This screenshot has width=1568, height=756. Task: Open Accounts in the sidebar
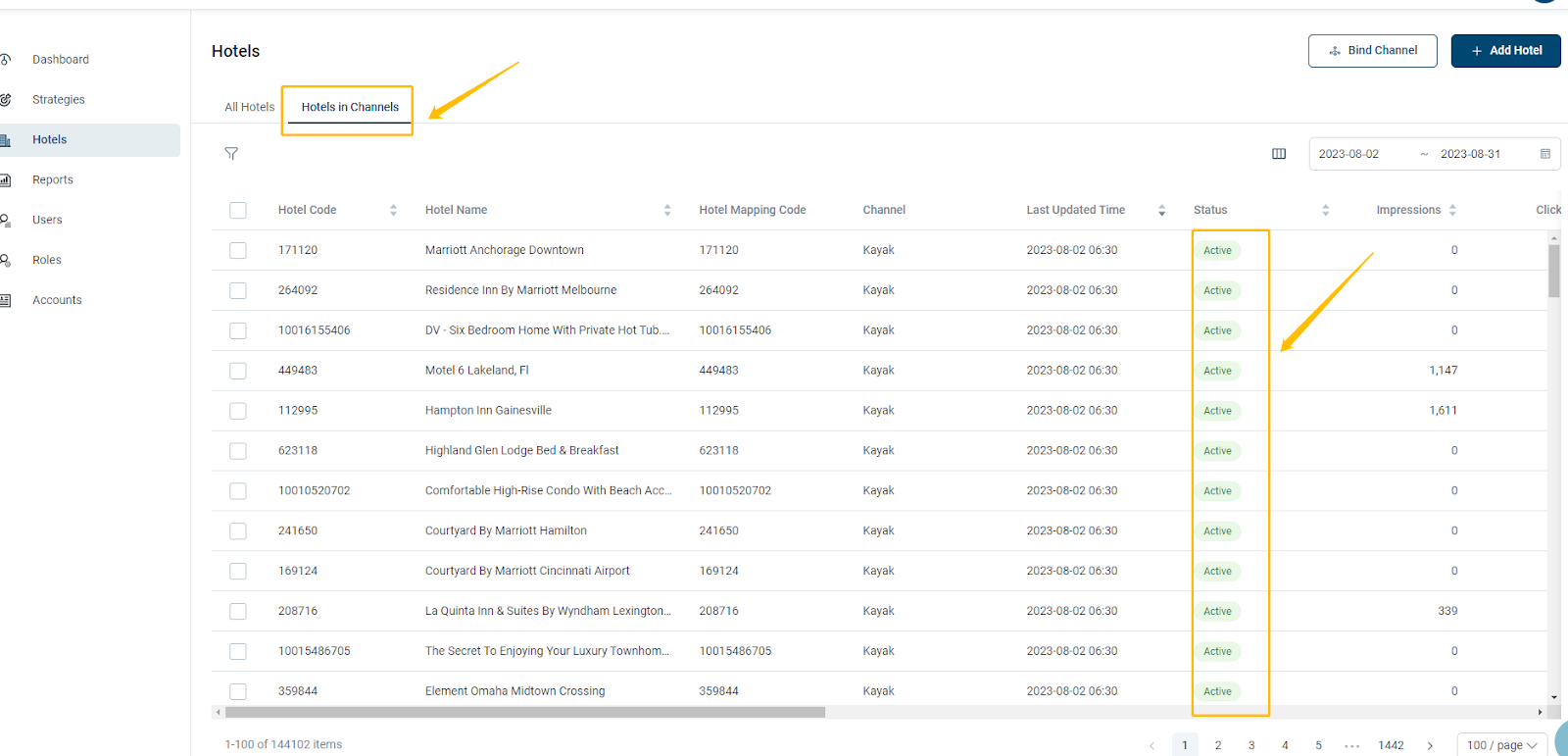[x=57, y=301]
